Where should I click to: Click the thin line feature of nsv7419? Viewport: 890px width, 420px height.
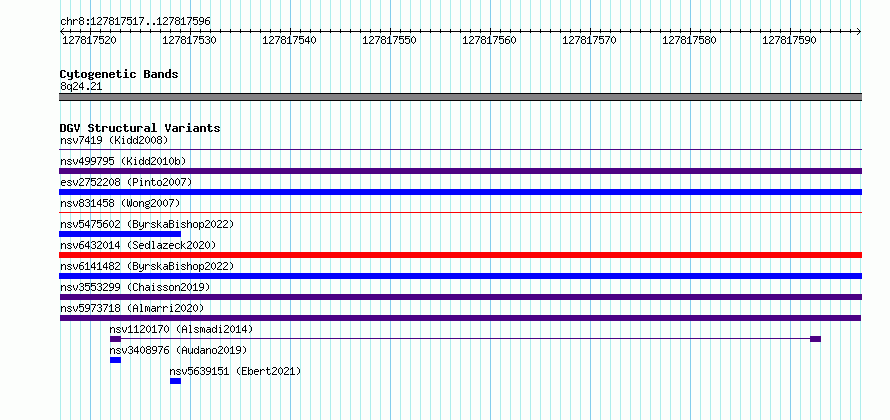[x=460, y=150]
